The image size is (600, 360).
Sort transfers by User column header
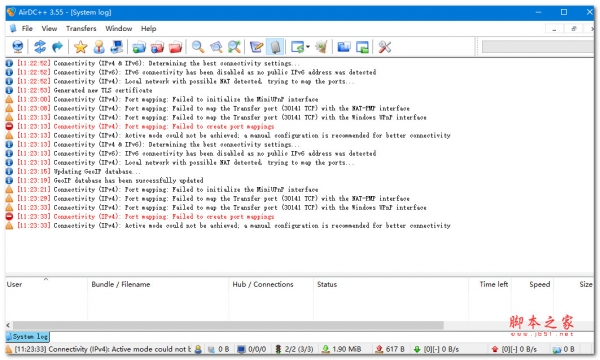pyautogui.click(x=46, y=284)
